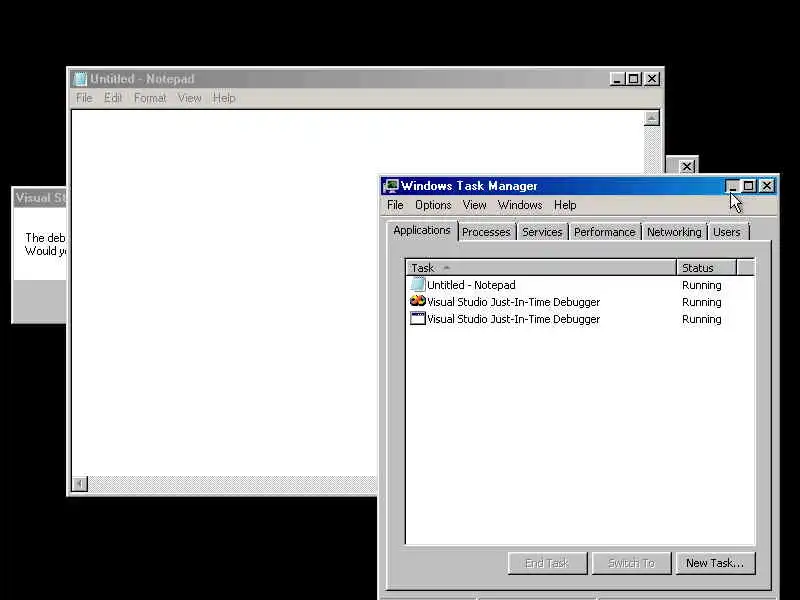Open View menu in Task Manager

point(474,205)
